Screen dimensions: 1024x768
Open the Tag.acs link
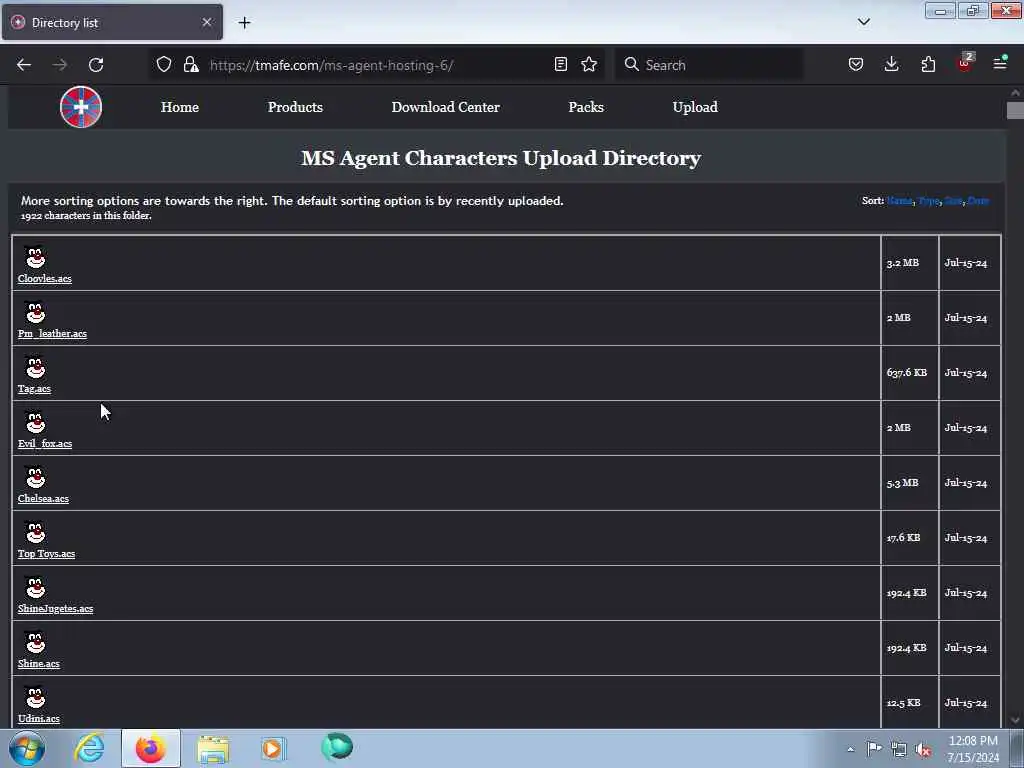point(34,389)
